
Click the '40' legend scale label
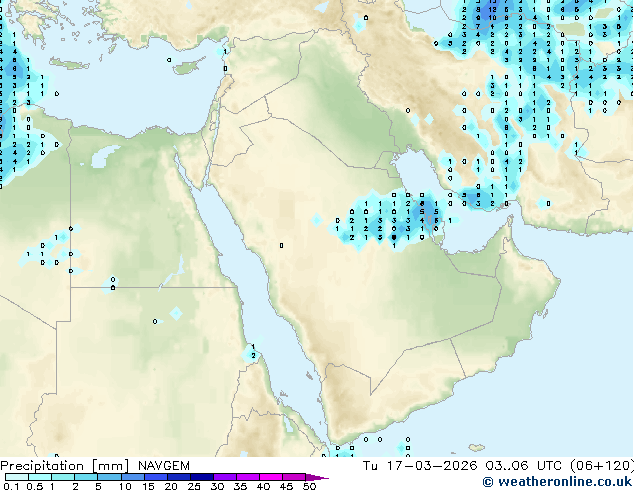(263, 486)
